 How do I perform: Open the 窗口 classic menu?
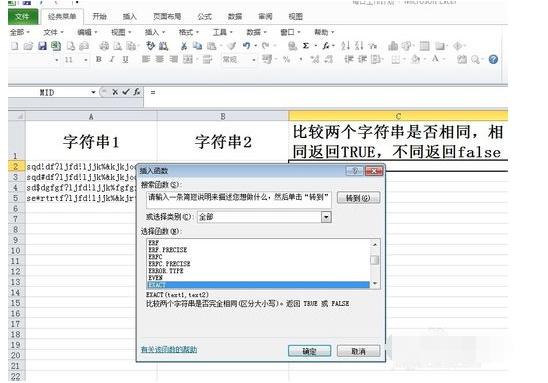pyautogui.click(x=290, y=32)
